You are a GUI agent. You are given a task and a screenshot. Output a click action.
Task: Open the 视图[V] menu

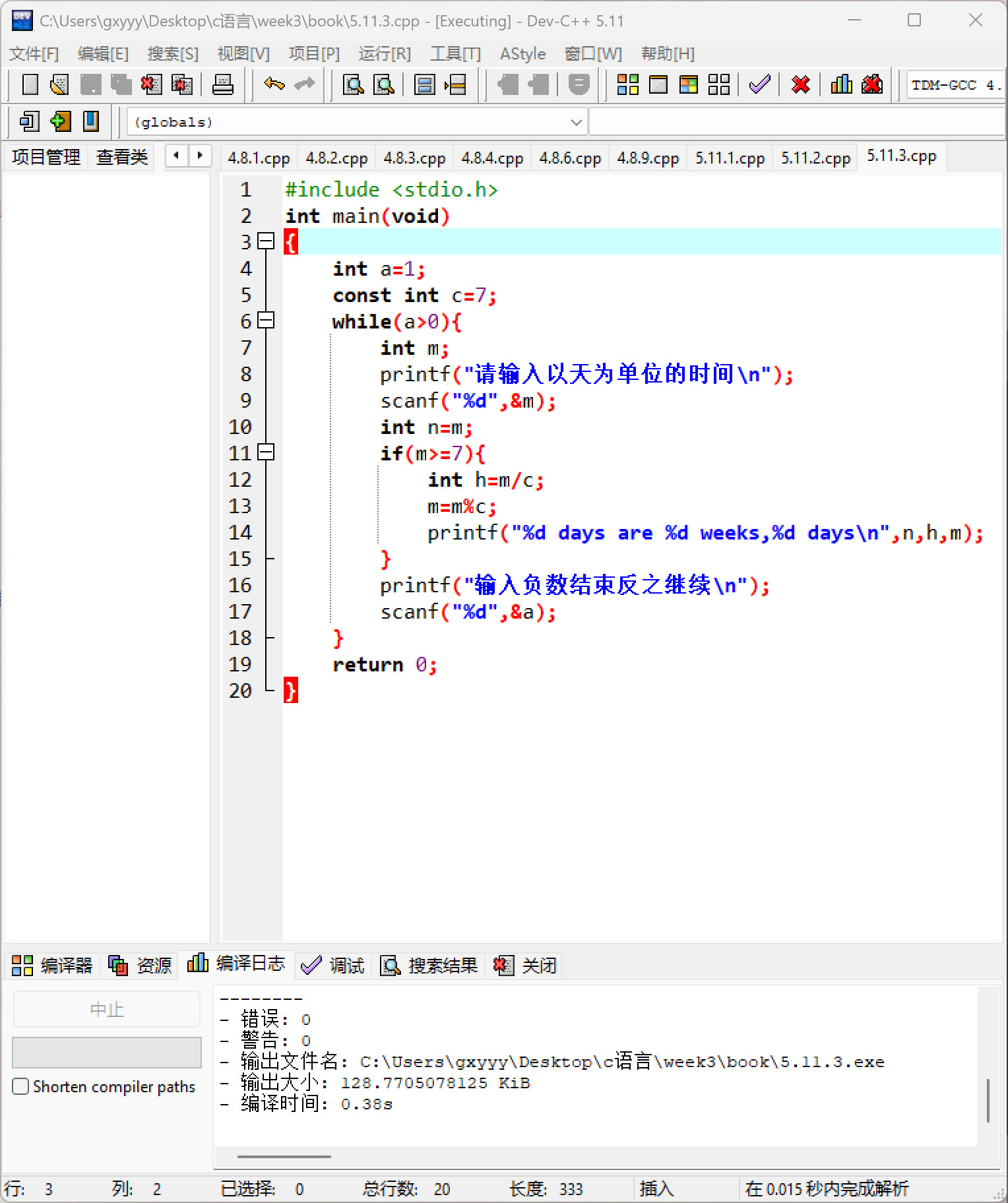(243, 53)
